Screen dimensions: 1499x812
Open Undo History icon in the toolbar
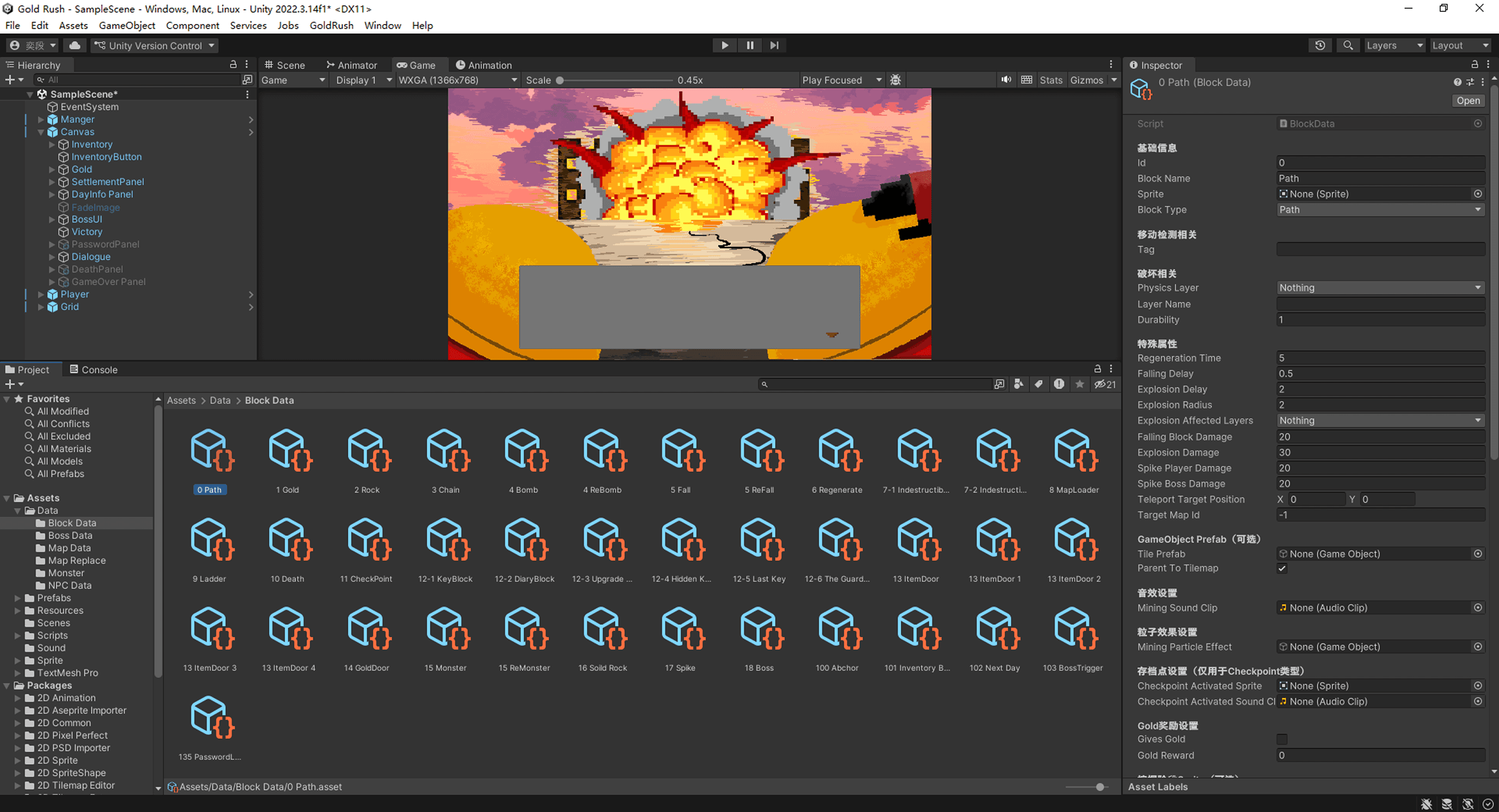point(1320,45)
